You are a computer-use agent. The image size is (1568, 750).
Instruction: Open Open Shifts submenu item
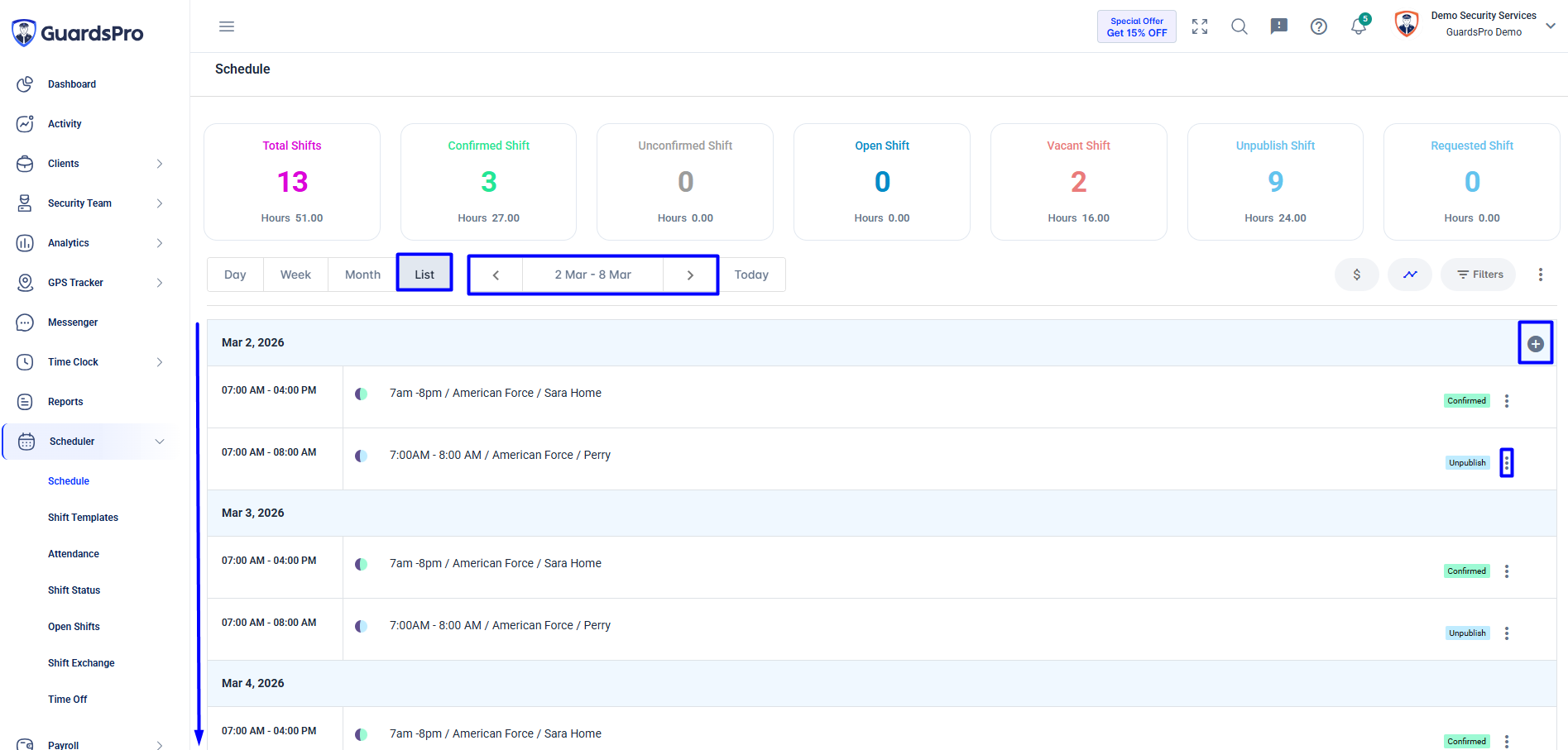tap(74, 627)
